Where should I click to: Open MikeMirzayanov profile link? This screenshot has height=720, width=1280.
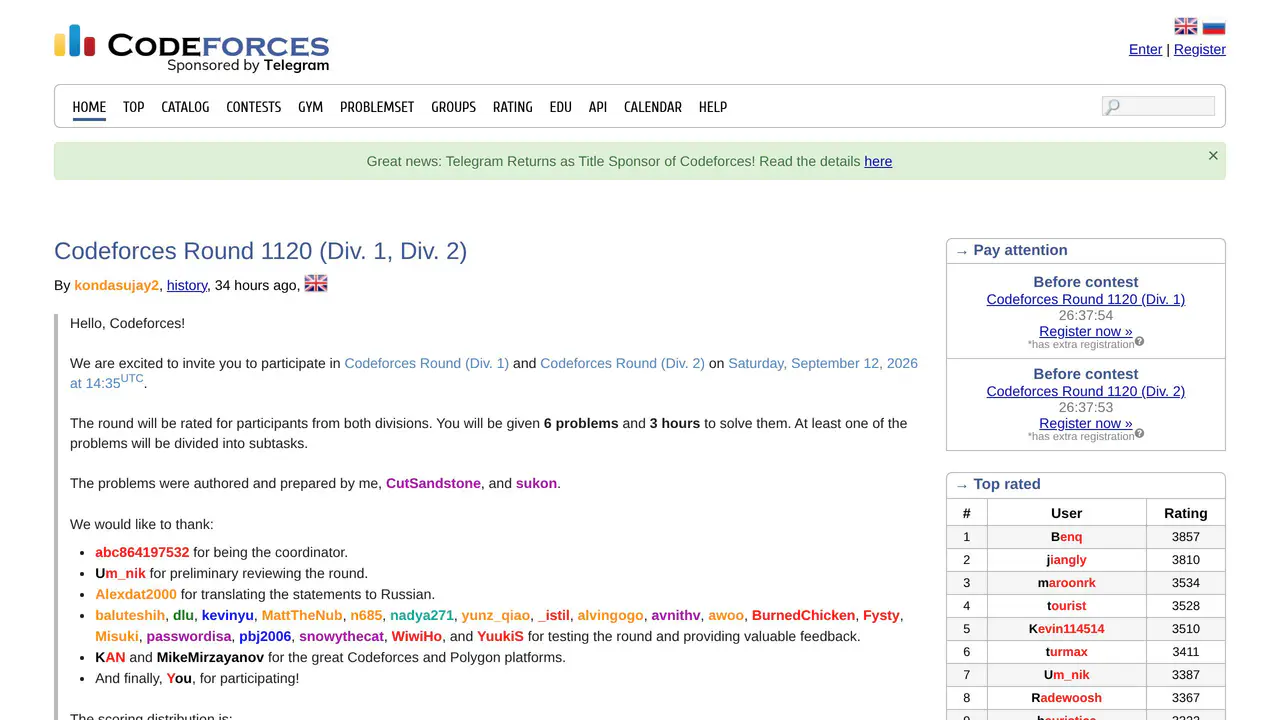tap(210, 657)
